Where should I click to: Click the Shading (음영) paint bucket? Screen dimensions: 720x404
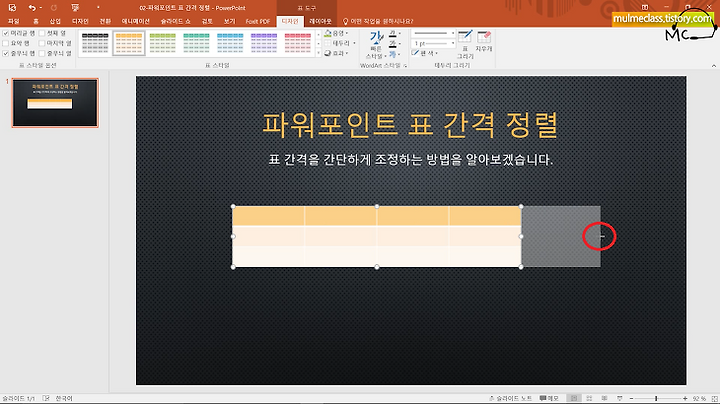(x=328, y=33)
